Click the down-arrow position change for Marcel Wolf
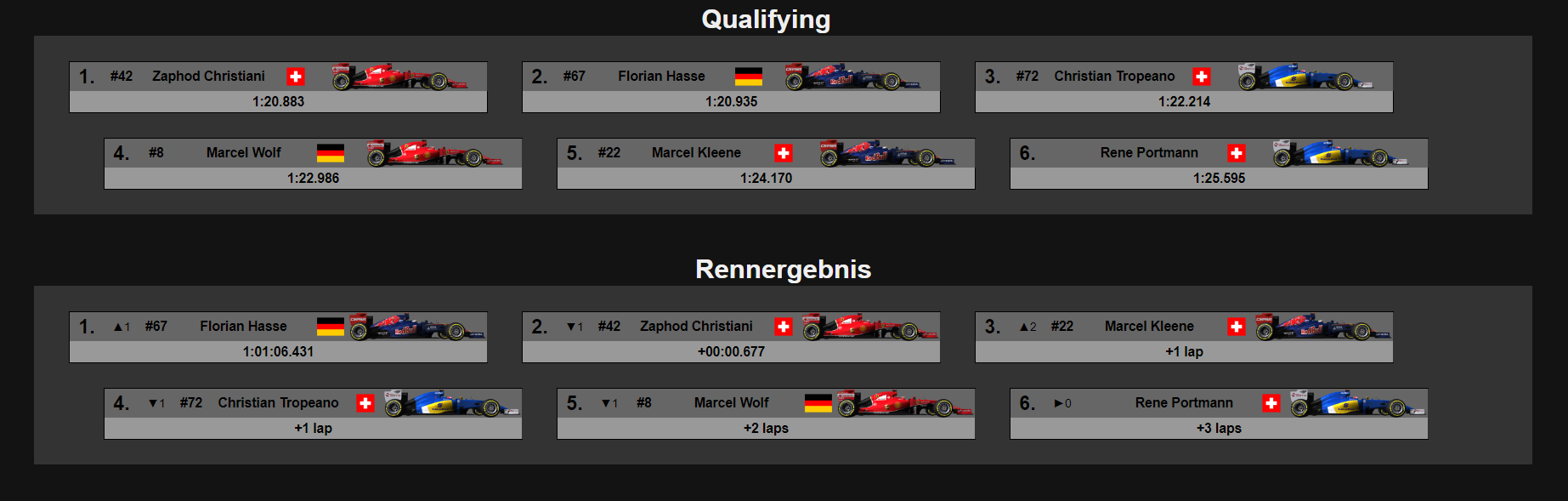Screen dimensions: 1568x501 click(x=609, y=403)
